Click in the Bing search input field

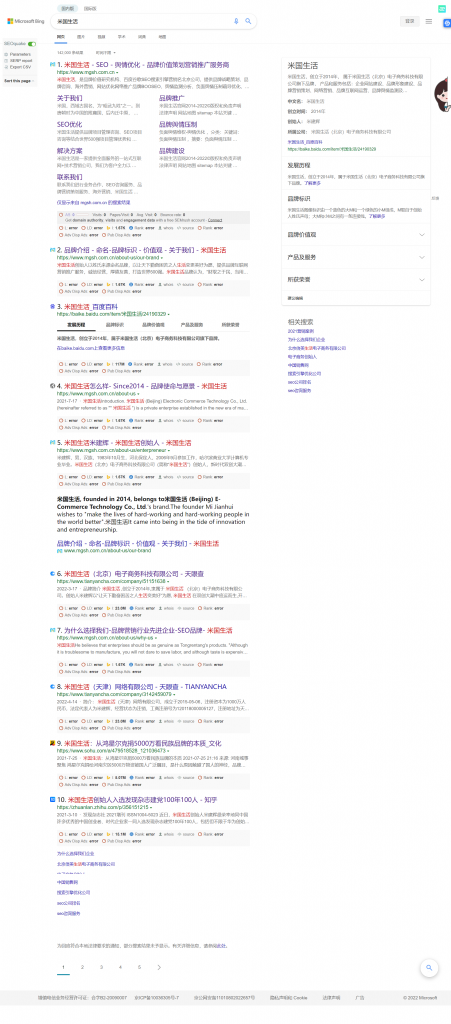(140, 21)
